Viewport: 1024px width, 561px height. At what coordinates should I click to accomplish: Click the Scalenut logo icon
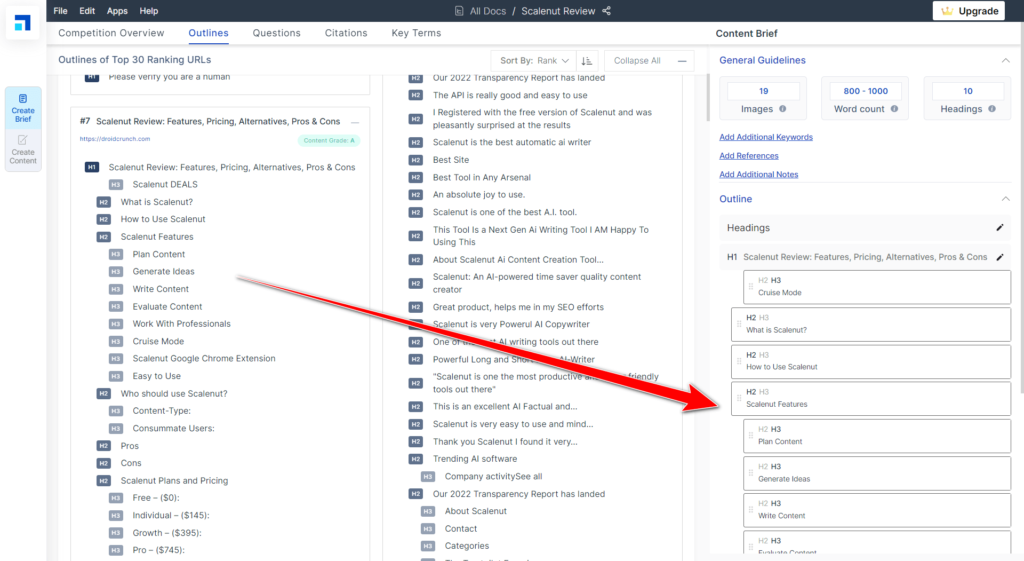coord(23,23)
